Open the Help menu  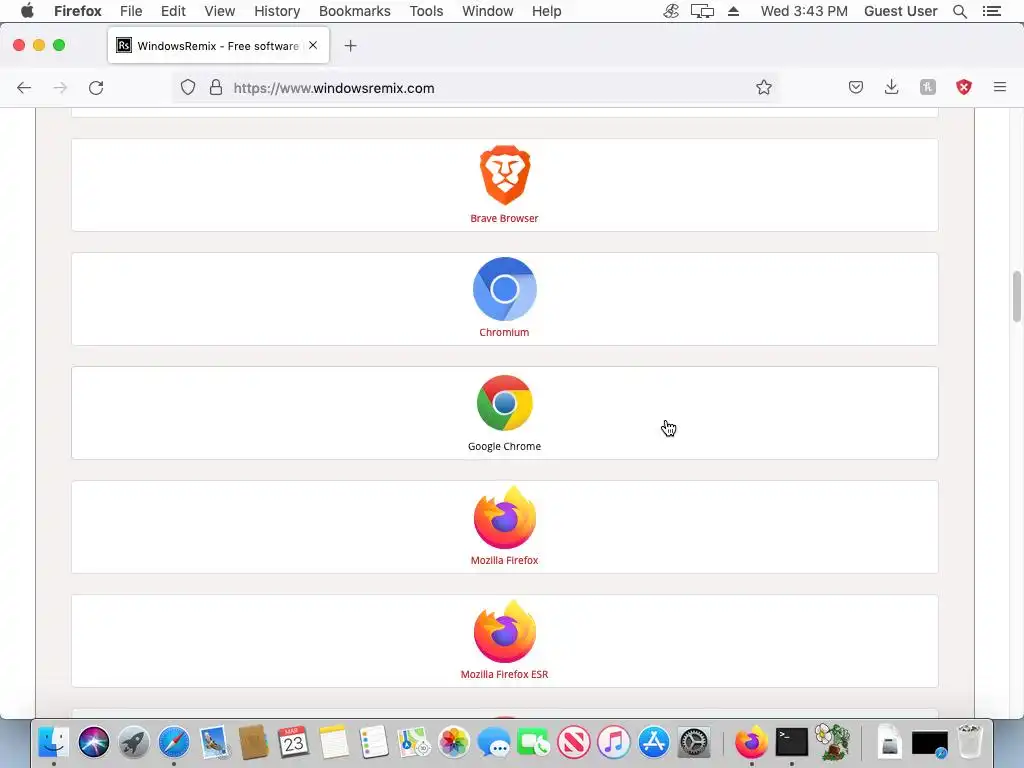pyautogui.click(x=546, y=11)
